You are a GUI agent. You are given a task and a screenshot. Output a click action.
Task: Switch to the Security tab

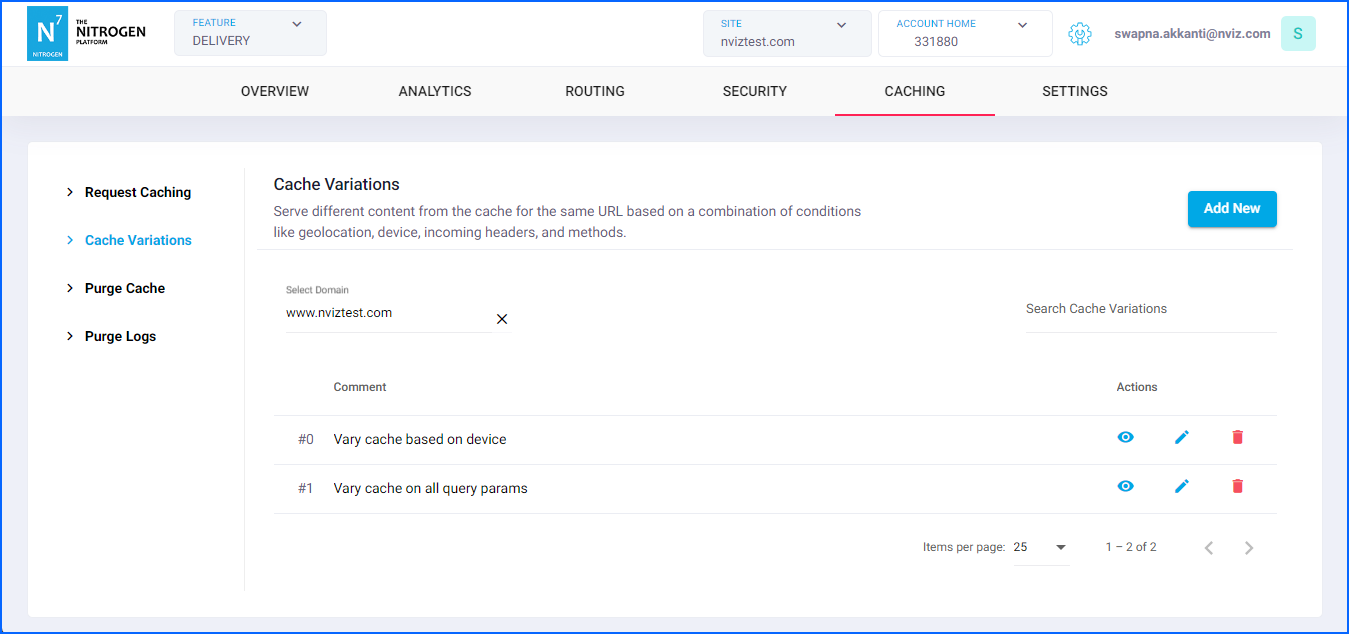point(754,91)
